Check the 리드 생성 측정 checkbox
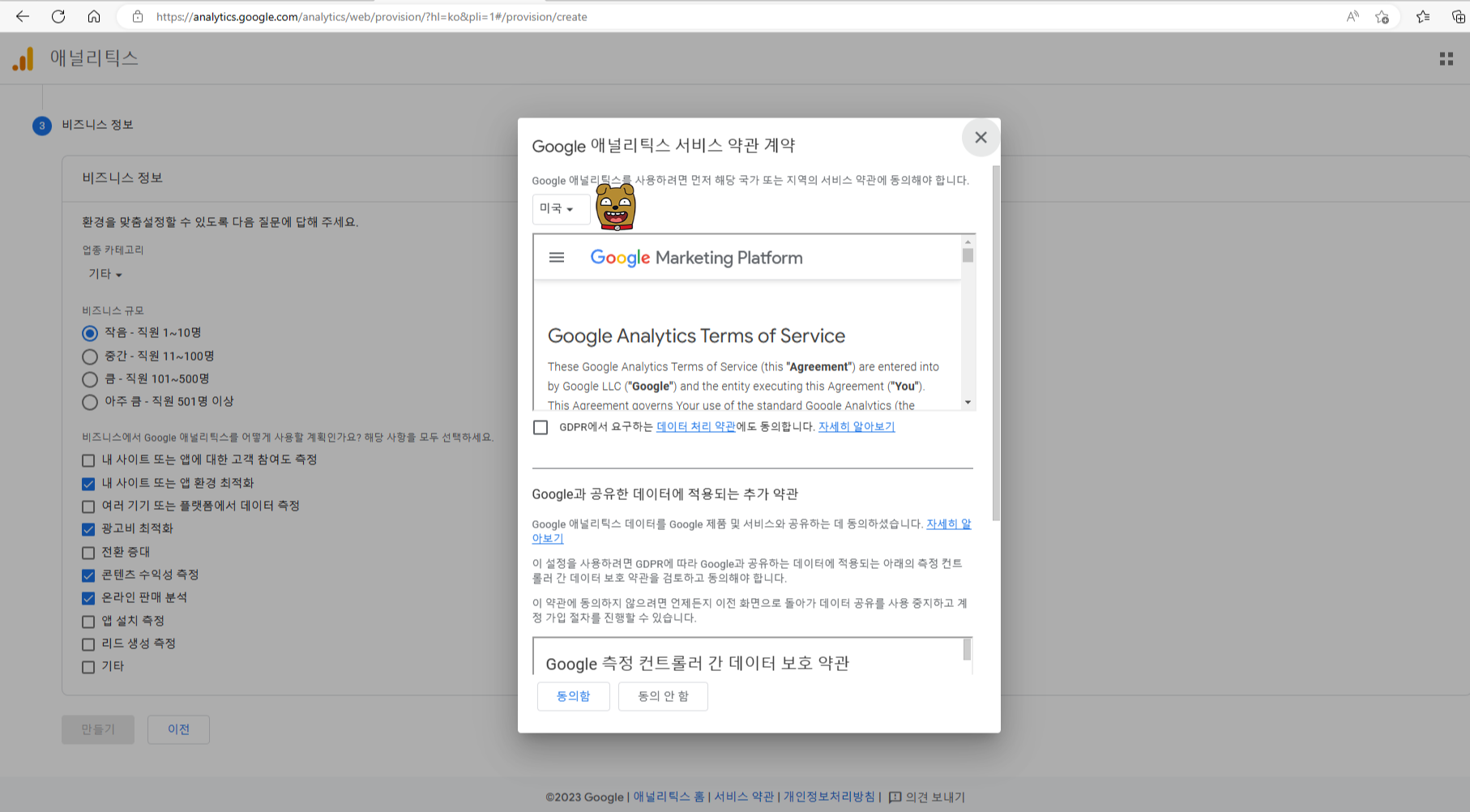Viewport: 1470px width, 812px height. pos(88,644)
